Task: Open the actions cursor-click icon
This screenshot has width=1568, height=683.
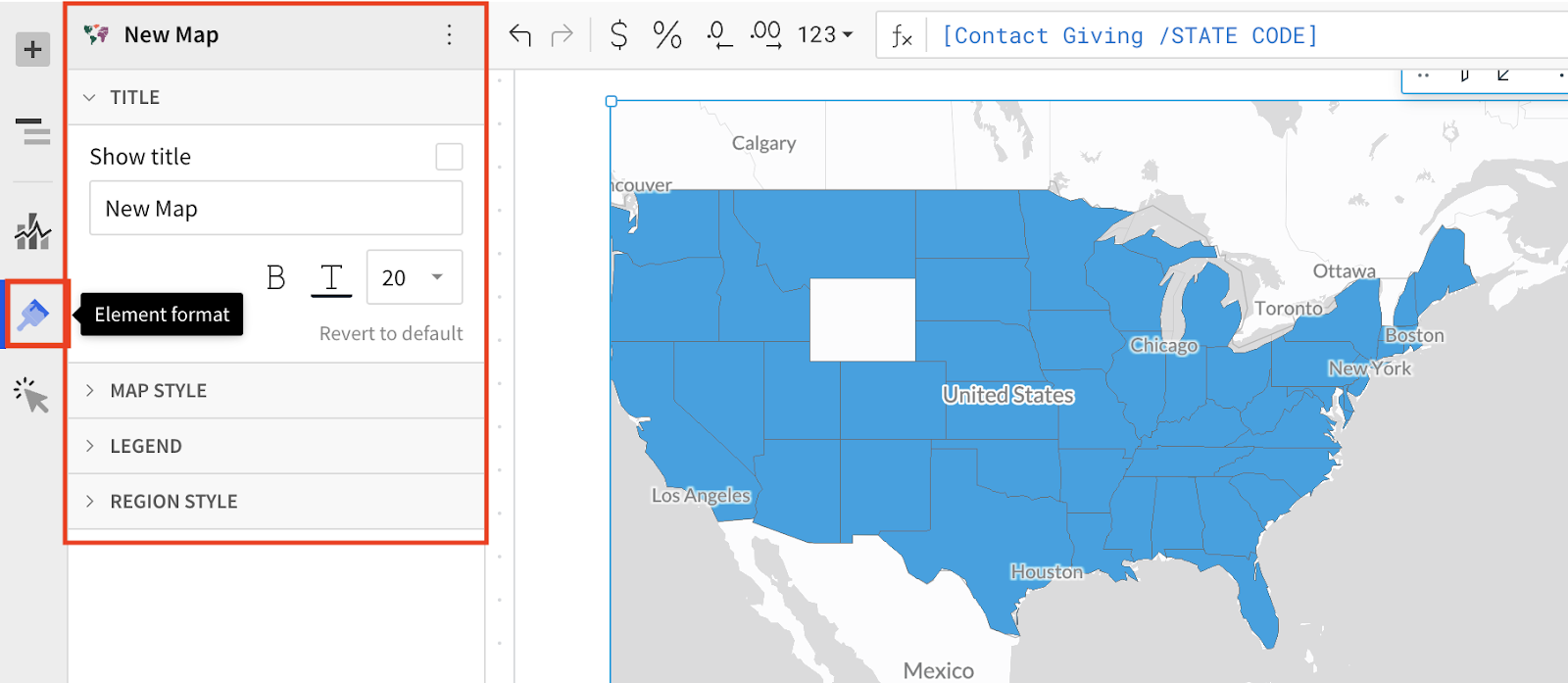Action: 32,395
